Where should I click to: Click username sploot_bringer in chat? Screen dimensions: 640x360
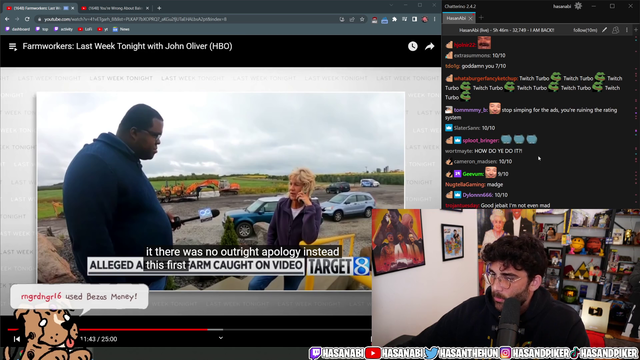click(480, 140)
